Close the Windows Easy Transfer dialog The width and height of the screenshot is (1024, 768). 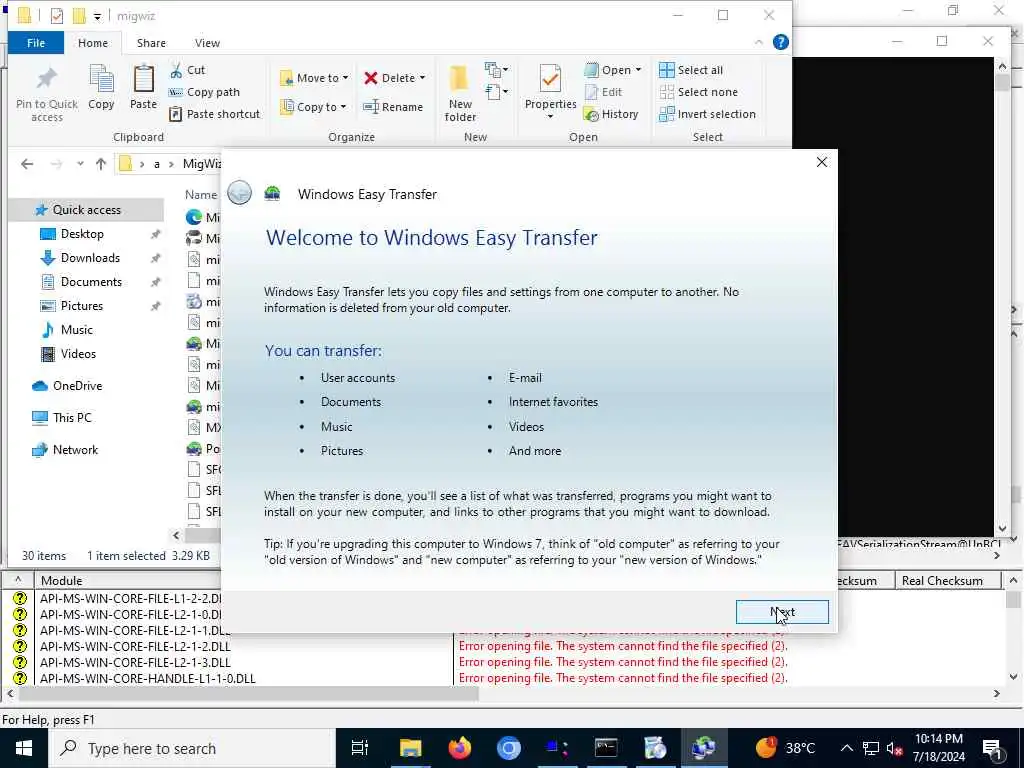point(822,162)
